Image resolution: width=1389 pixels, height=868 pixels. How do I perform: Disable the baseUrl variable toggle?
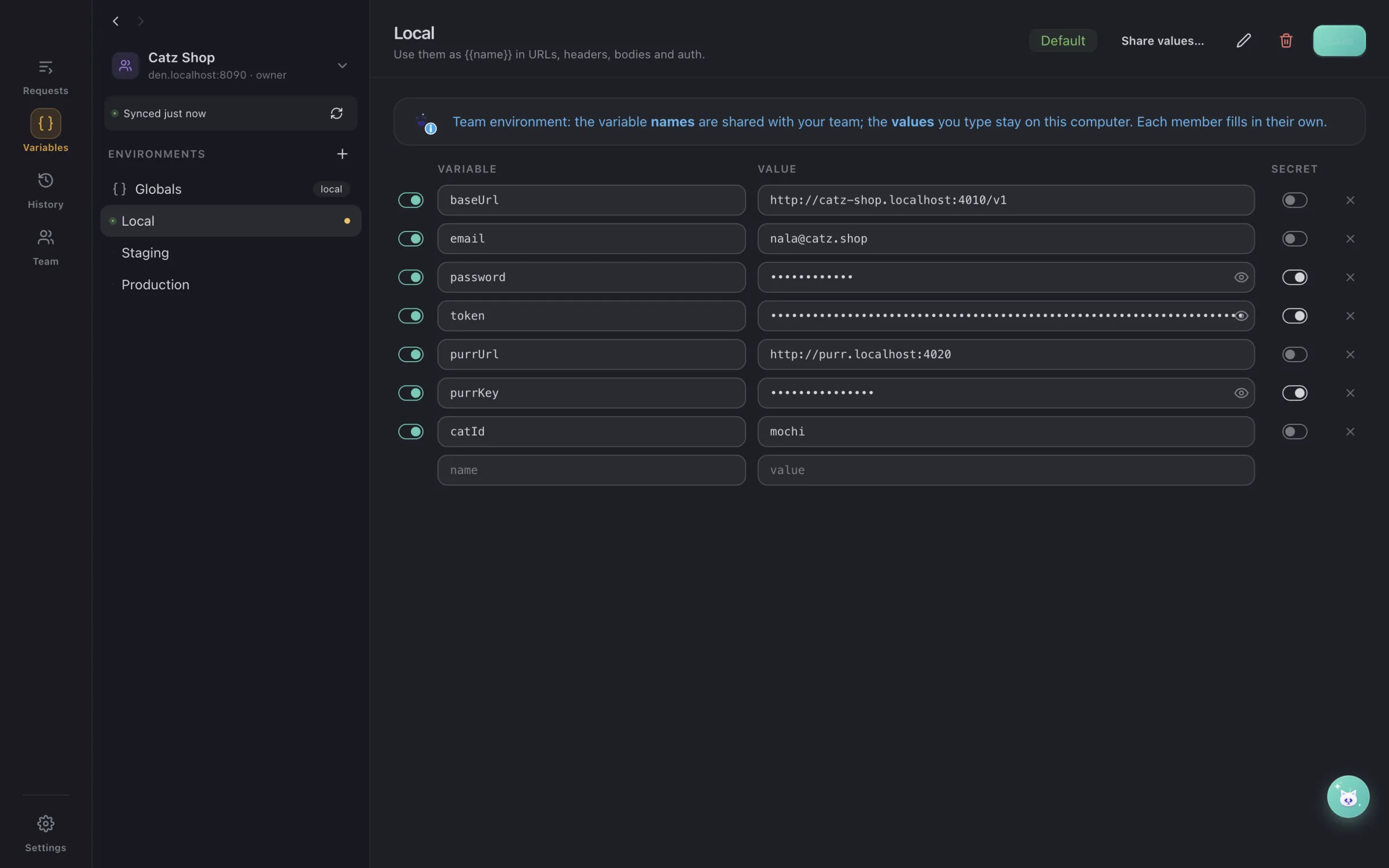tap(411, 200)
